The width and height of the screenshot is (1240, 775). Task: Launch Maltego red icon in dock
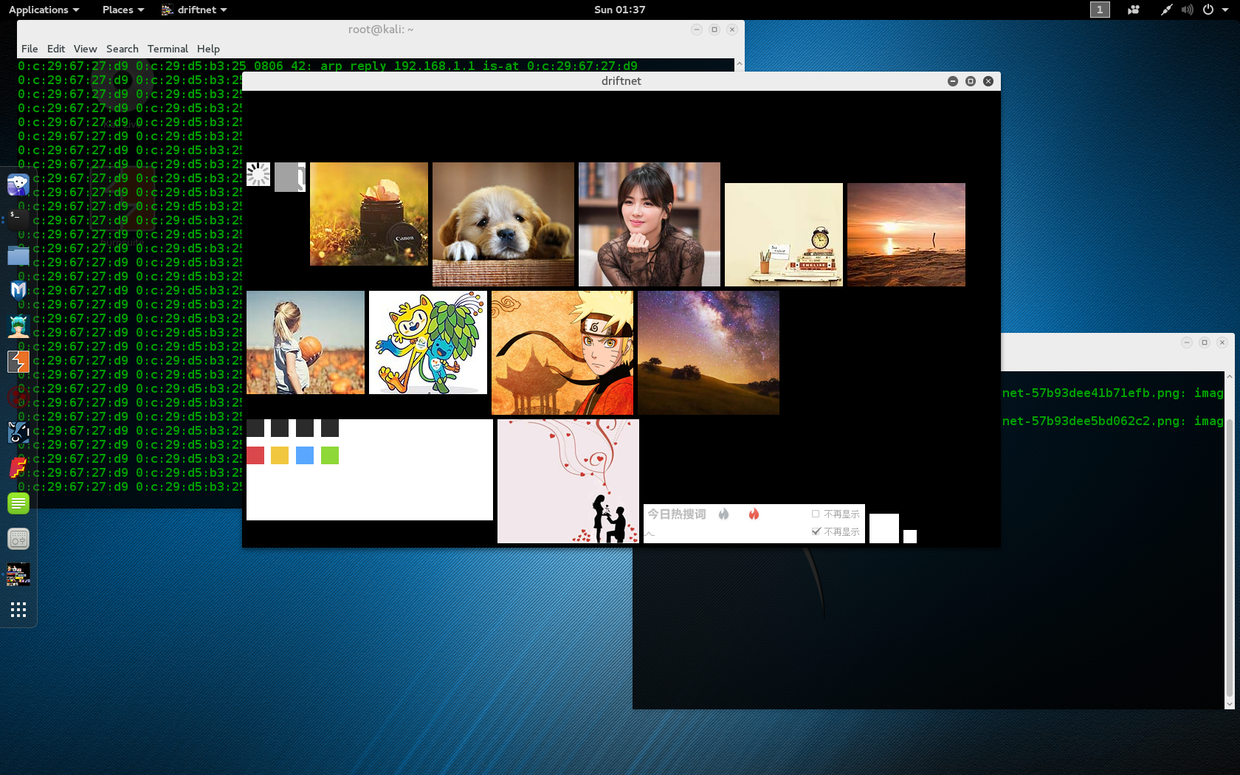click(x=18, y=397)
